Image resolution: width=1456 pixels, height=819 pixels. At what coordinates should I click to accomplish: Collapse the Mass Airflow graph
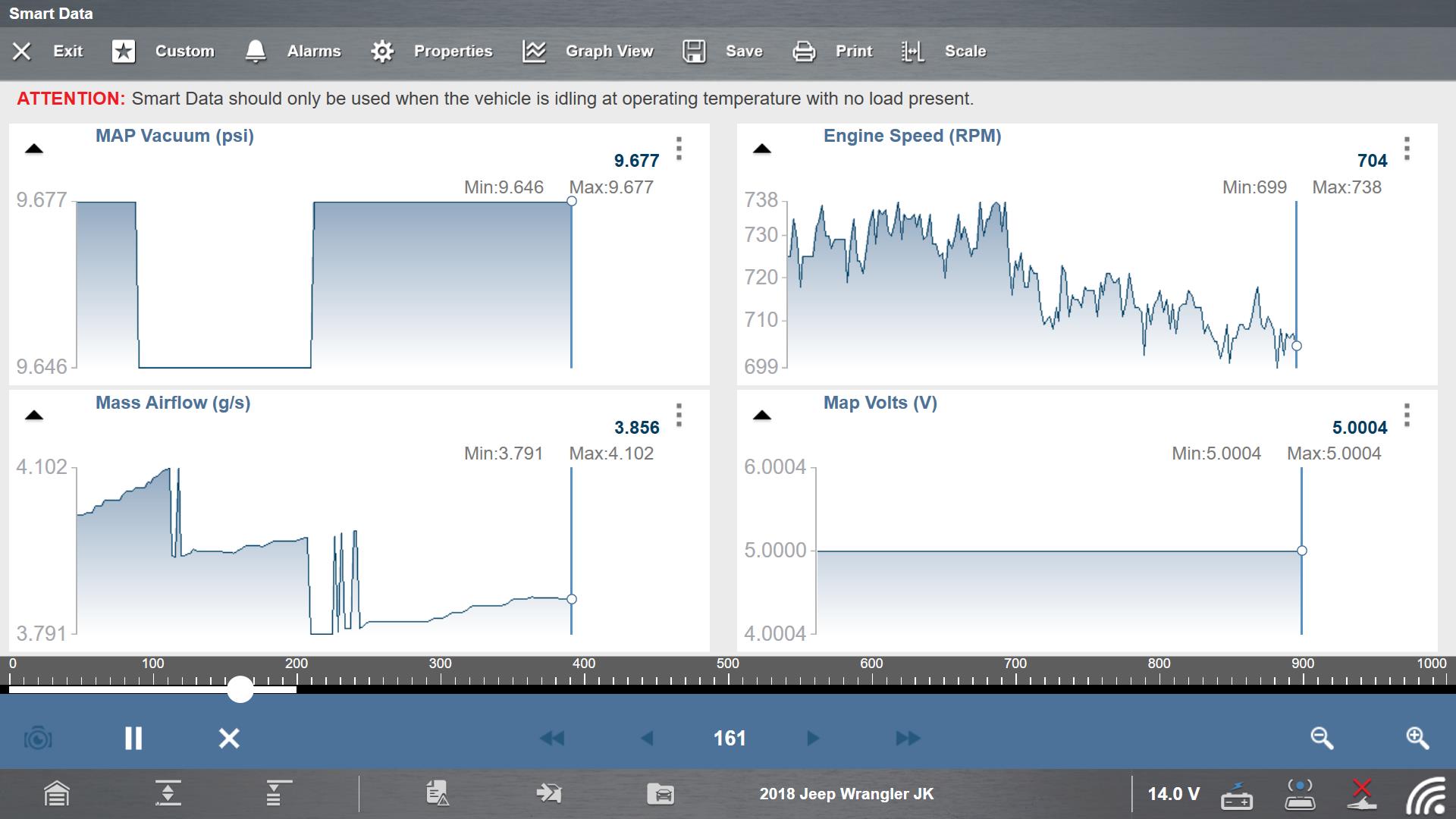point(34,416)
